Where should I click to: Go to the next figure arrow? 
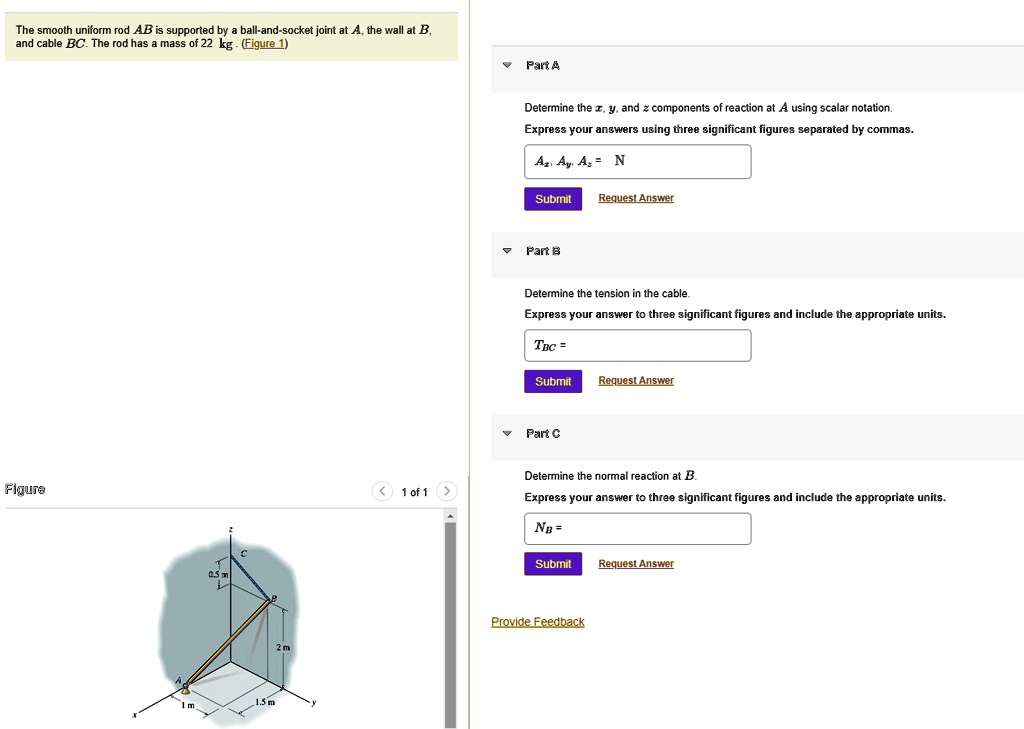point(447,491)
